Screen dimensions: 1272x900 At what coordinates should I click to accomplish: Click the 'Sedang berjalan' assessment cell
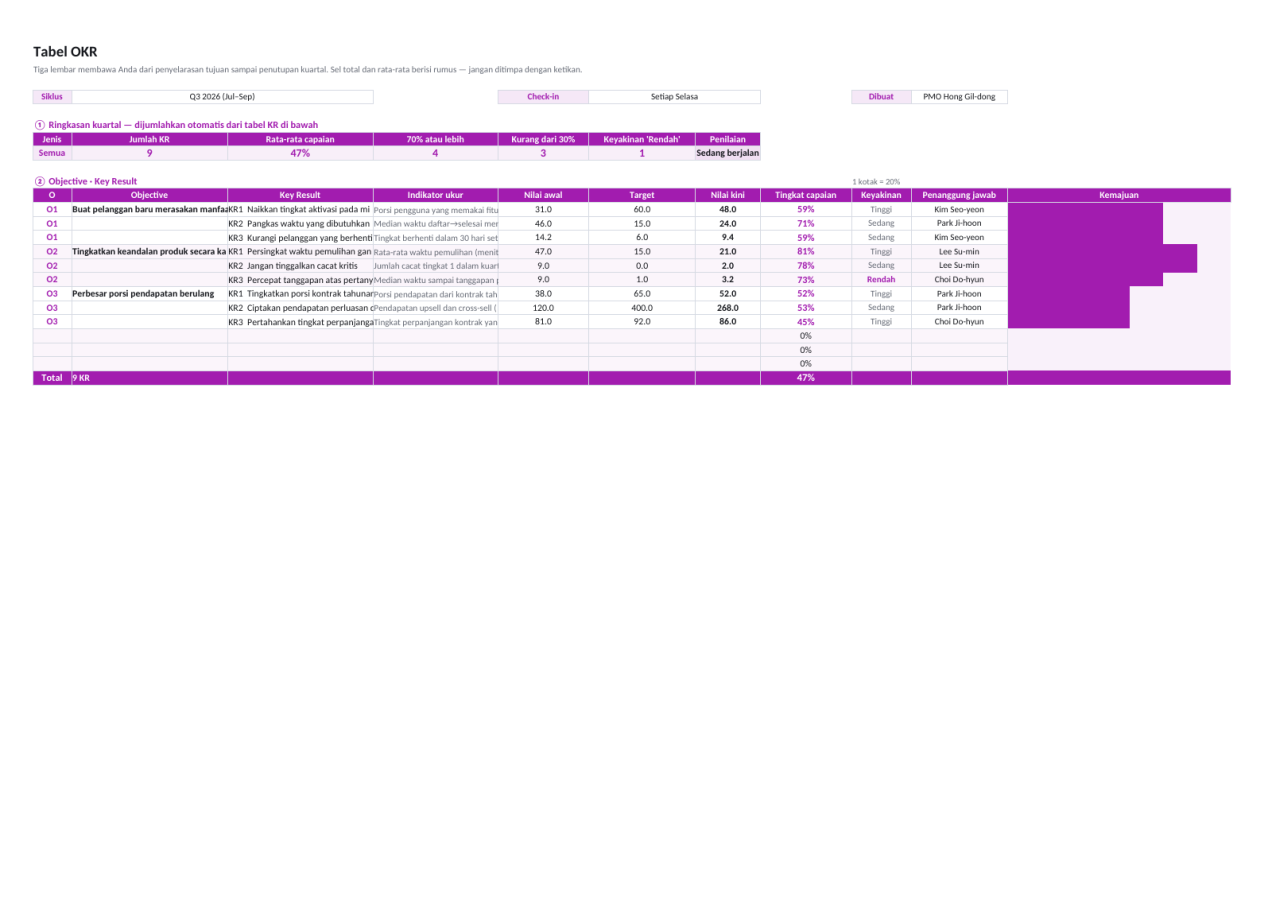click(x=728, y=153)
